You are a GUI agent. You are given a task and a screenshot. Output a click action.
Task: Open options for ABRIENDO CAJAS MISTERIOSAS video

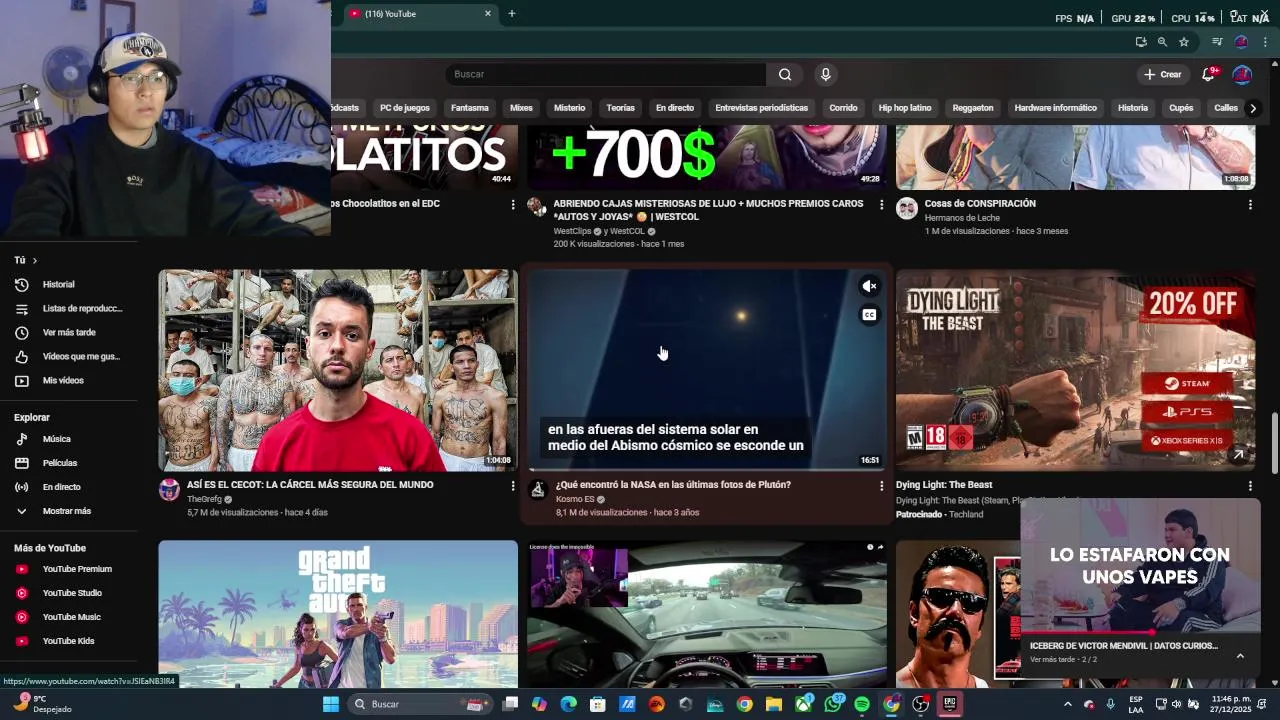click(881, 205)
